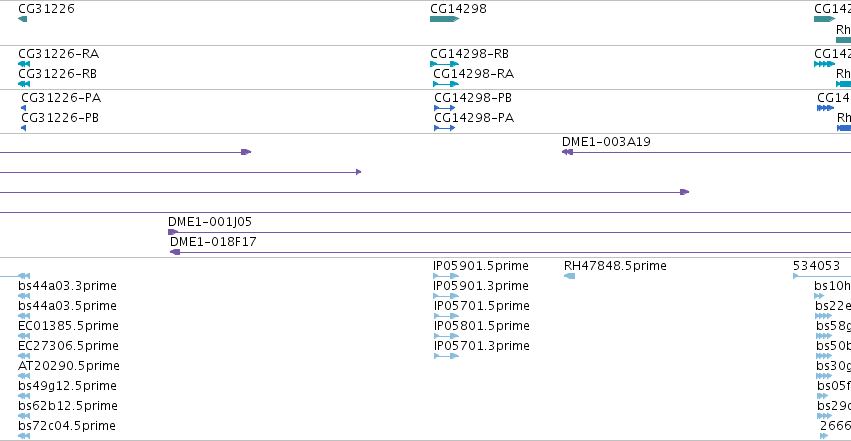
Task: Click the EC01385.5prime label
Action: 68,325
